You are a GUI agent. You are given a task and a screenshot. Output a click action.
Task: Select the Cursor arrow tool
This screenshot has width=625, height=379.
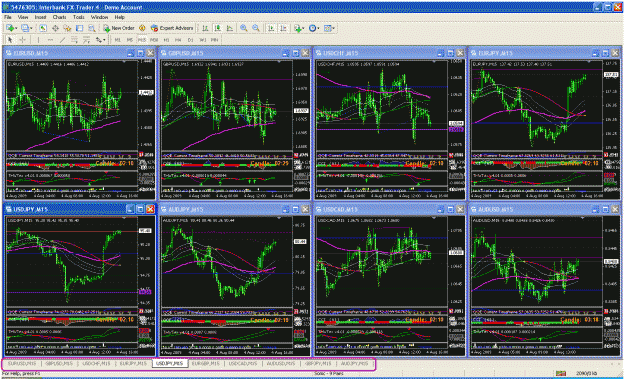(10, 40)
